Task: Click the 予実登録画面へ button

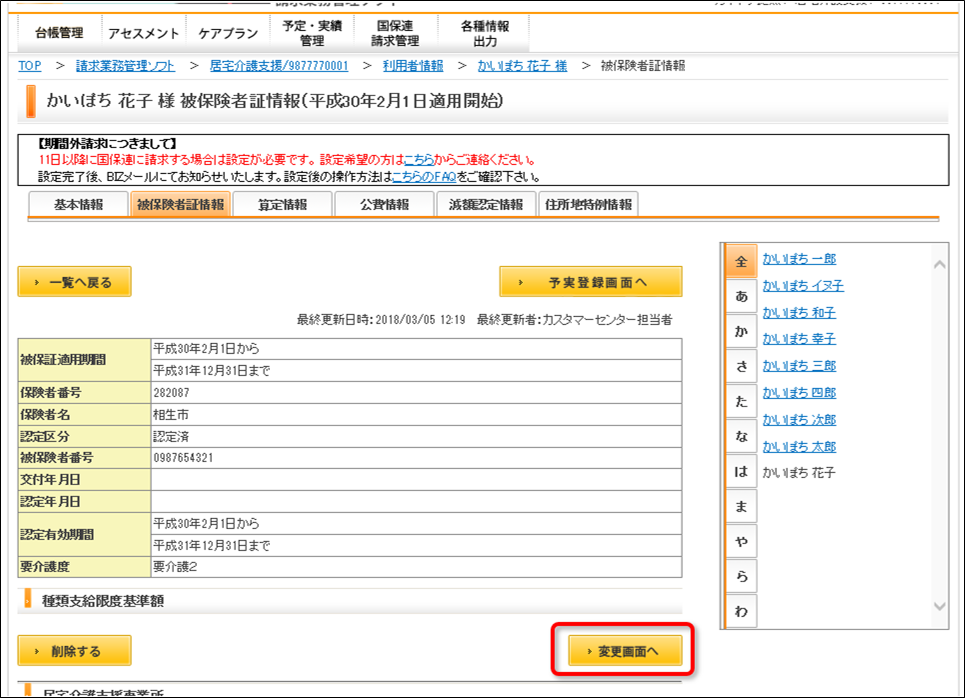Action: [591, 282]
